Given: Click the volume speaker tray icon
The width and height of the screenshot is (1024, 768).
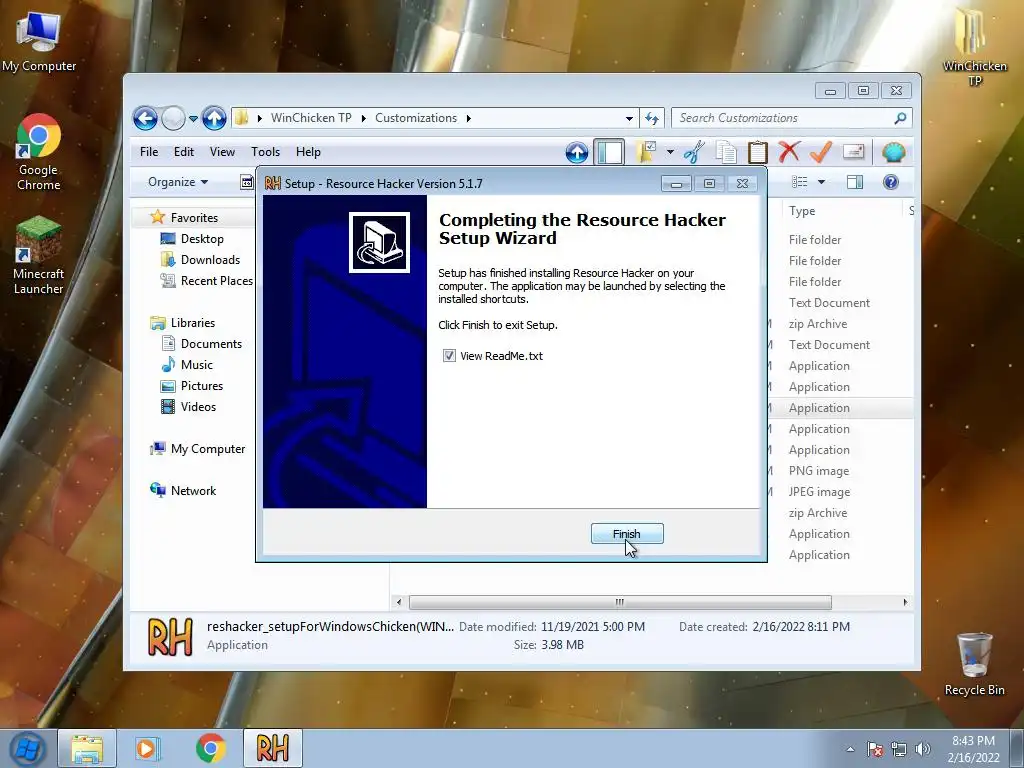Looking at the screenshot, I should (922, 749).
